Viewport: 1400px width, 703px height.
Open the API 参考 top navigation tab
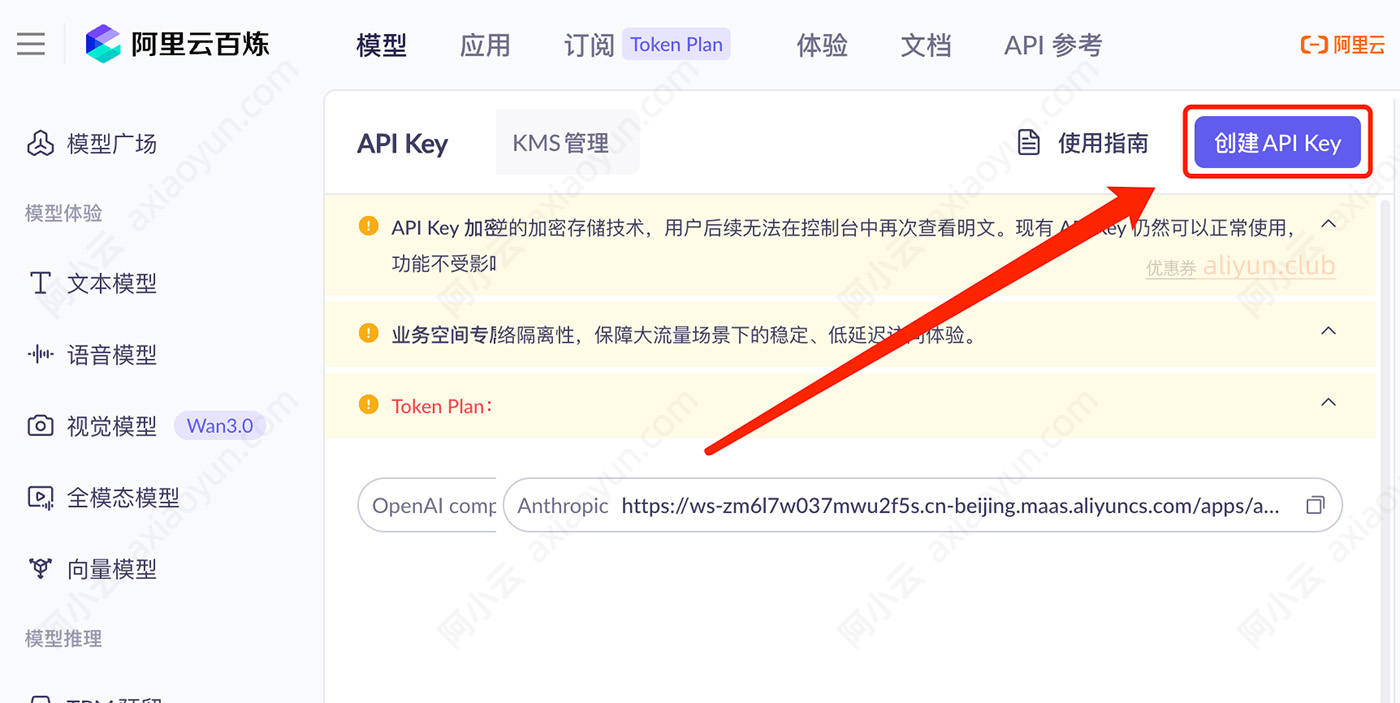pos(1053,45)
